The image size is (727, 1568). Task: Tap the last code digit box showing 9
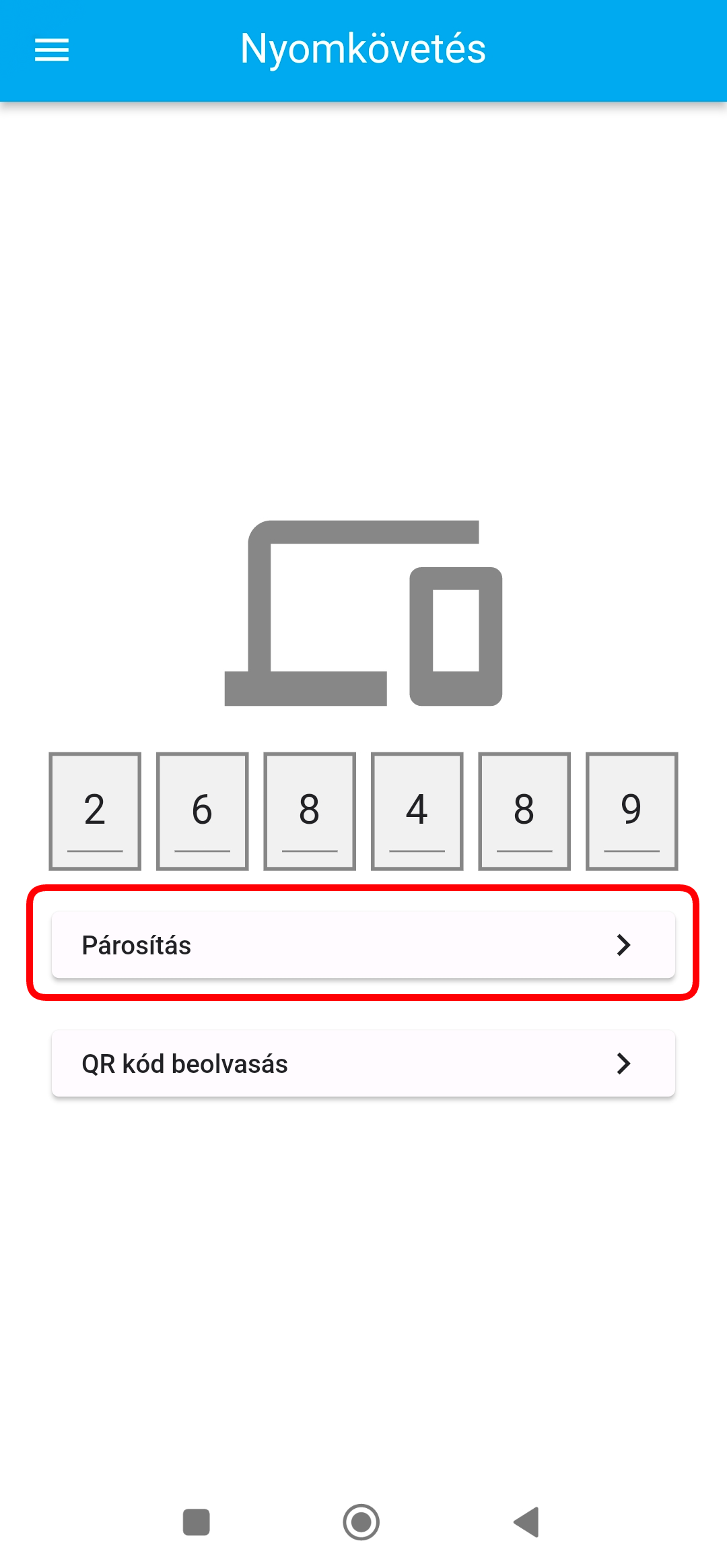tap(631, 811)
